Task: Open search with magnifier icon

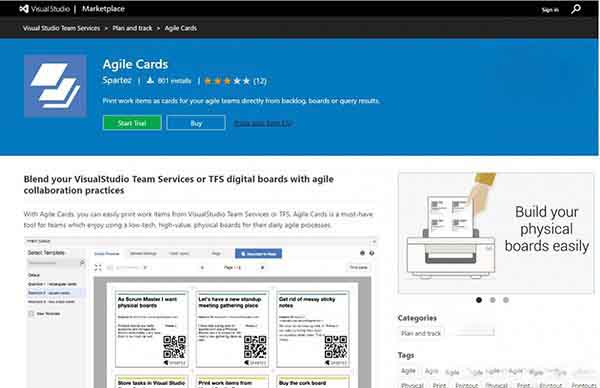Action: click(576, 9)
